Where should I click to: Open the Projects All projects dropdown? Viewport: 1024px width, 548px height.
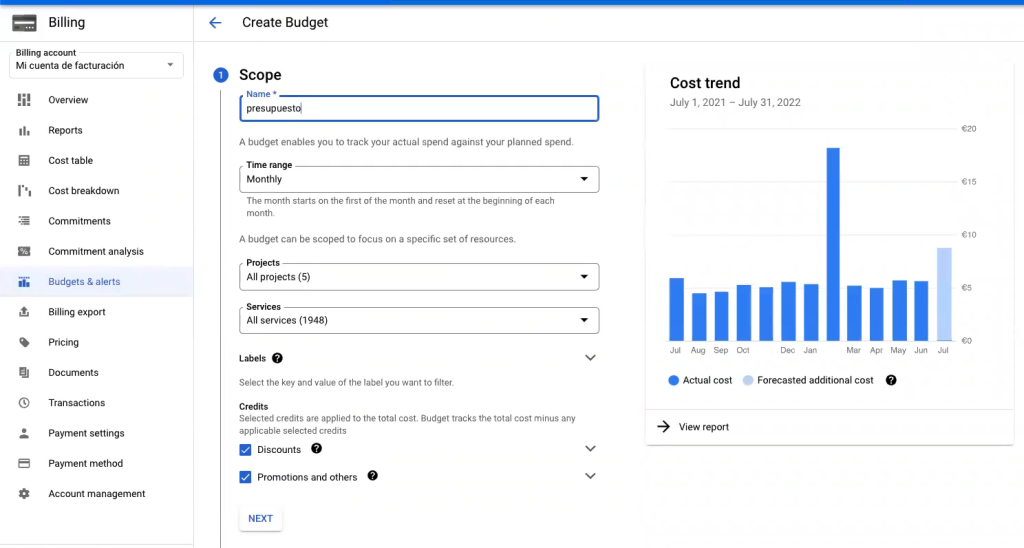point(419,277)
